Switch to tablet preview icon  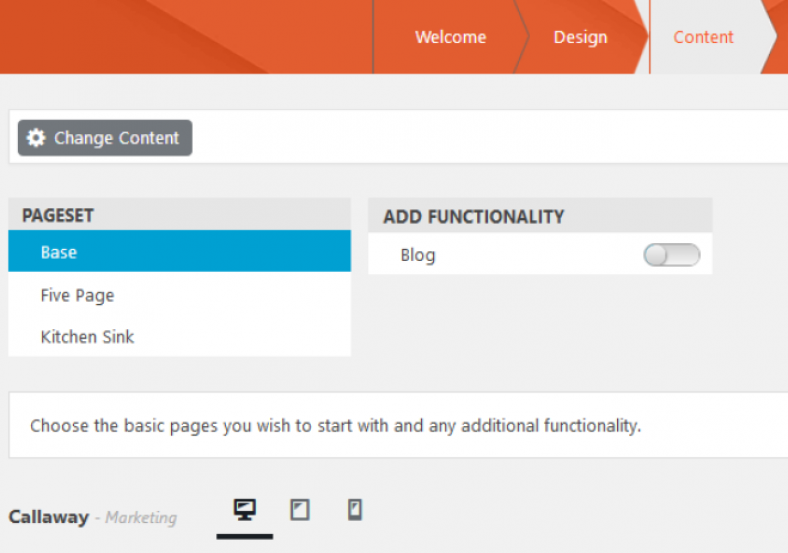pos(300,510)
